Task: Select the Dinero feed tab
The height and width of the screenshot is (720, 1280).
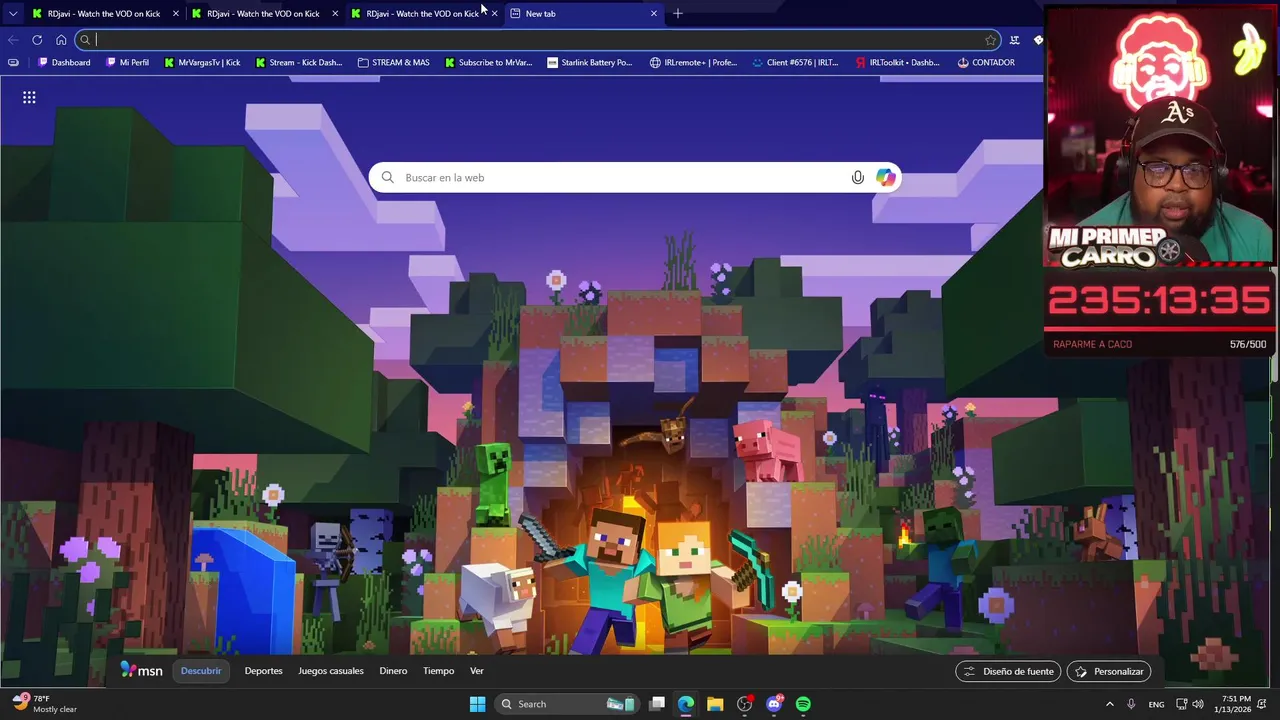Action: 393,671
